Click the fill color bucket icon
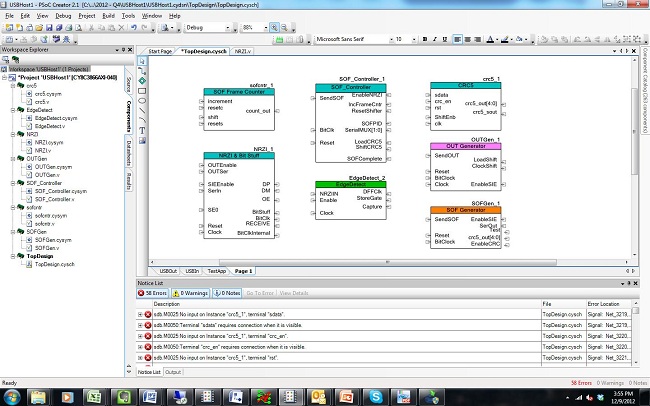This screenshot has height=406, width=650. pos(519,39)
